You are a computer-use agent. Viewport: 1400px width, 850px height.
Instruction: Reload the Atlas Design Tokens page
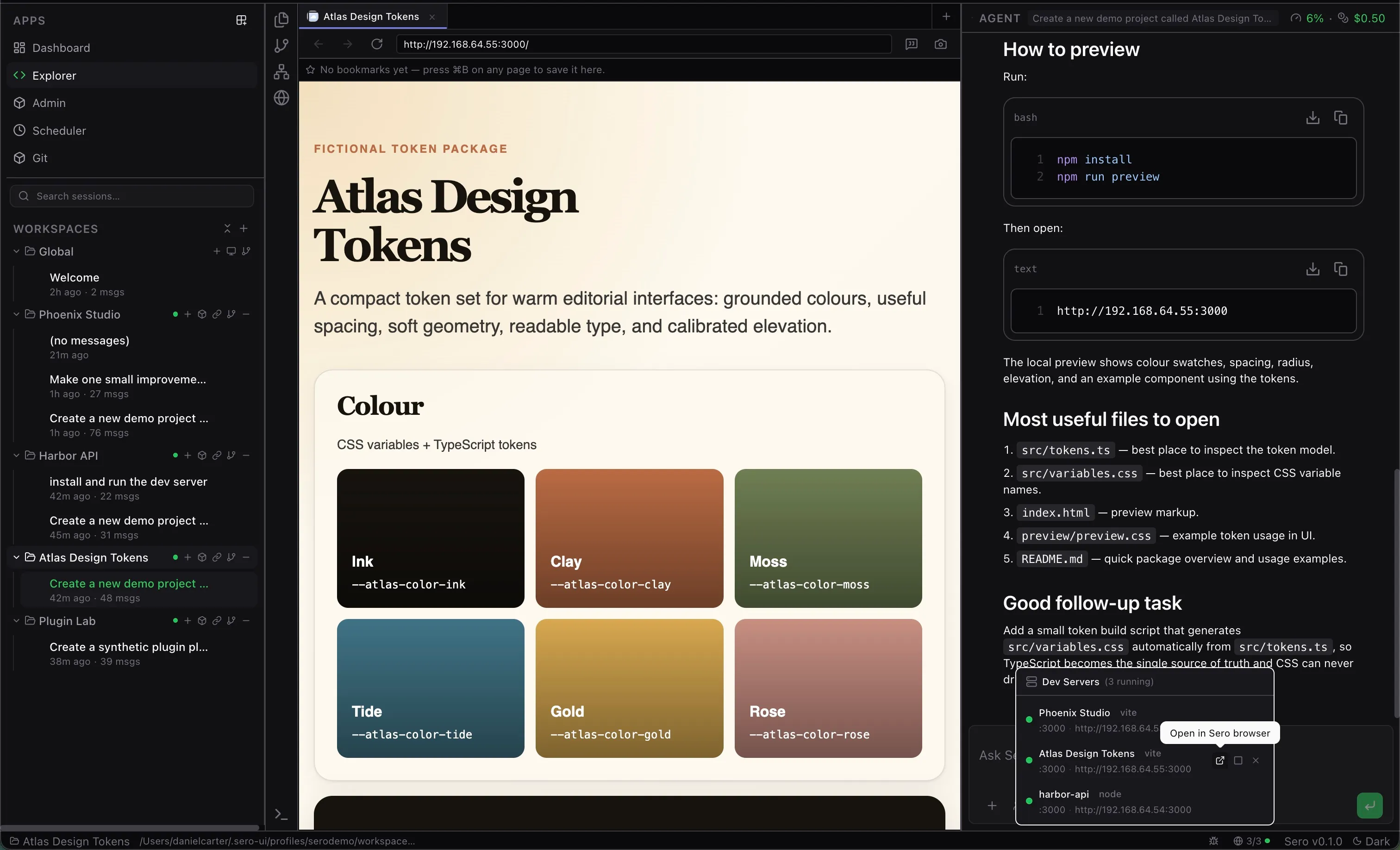[x=377, y=44]
